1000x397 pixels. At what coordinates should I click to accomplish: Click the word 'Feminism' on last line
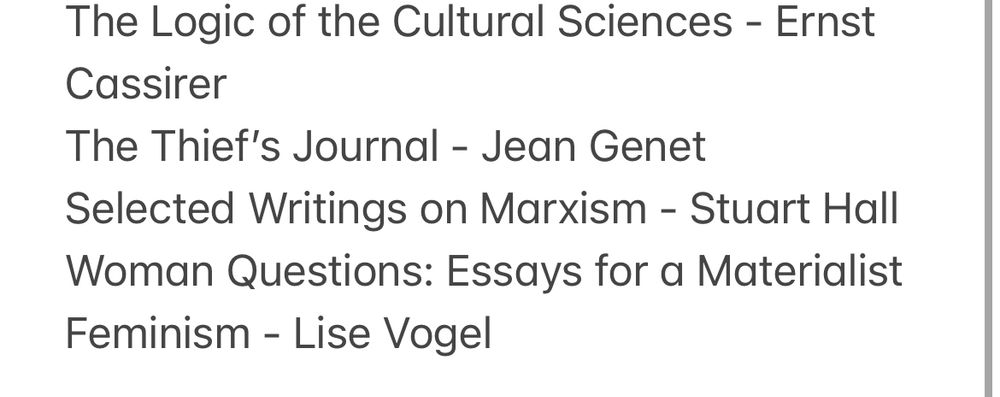click(x=158, y=333)
